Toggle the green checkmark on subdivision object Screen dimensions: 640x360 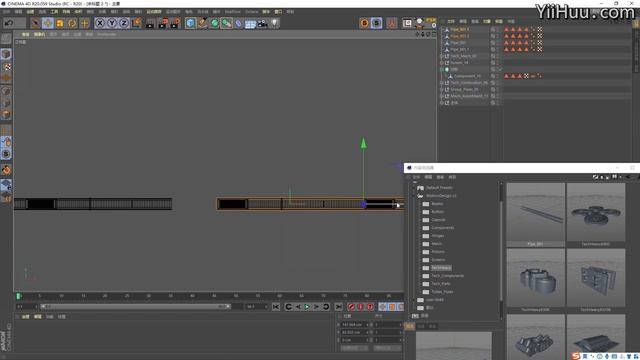coord(499,69)
